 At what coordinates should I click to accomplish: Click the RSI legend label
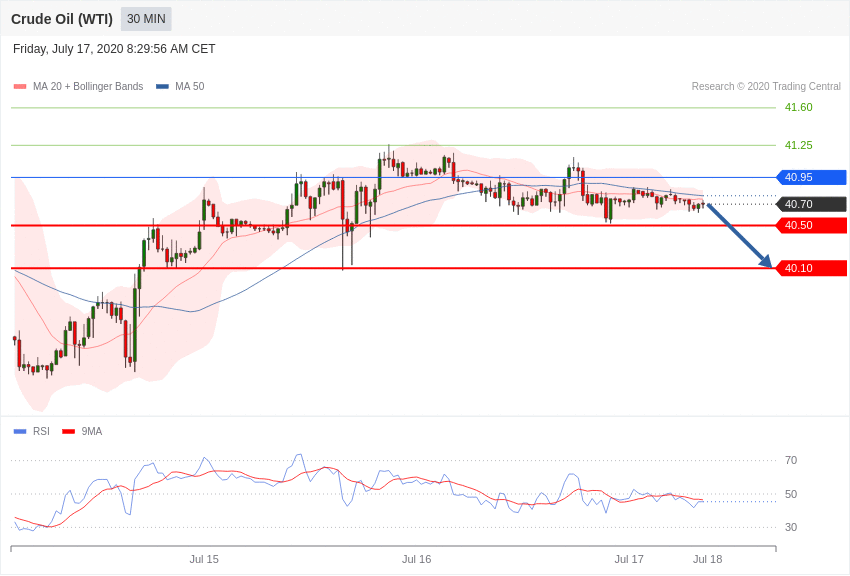click(41, 431)
